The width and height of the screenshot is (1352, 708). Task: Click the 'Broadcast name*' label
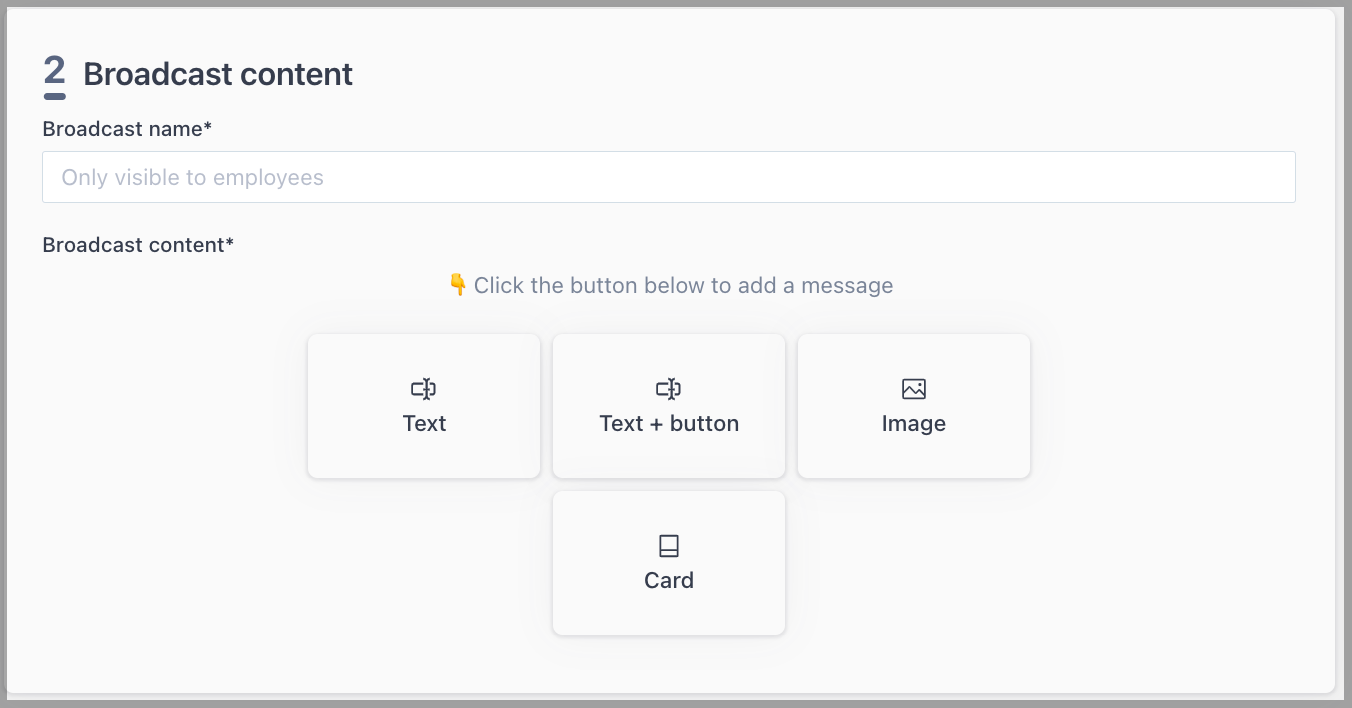127,129
